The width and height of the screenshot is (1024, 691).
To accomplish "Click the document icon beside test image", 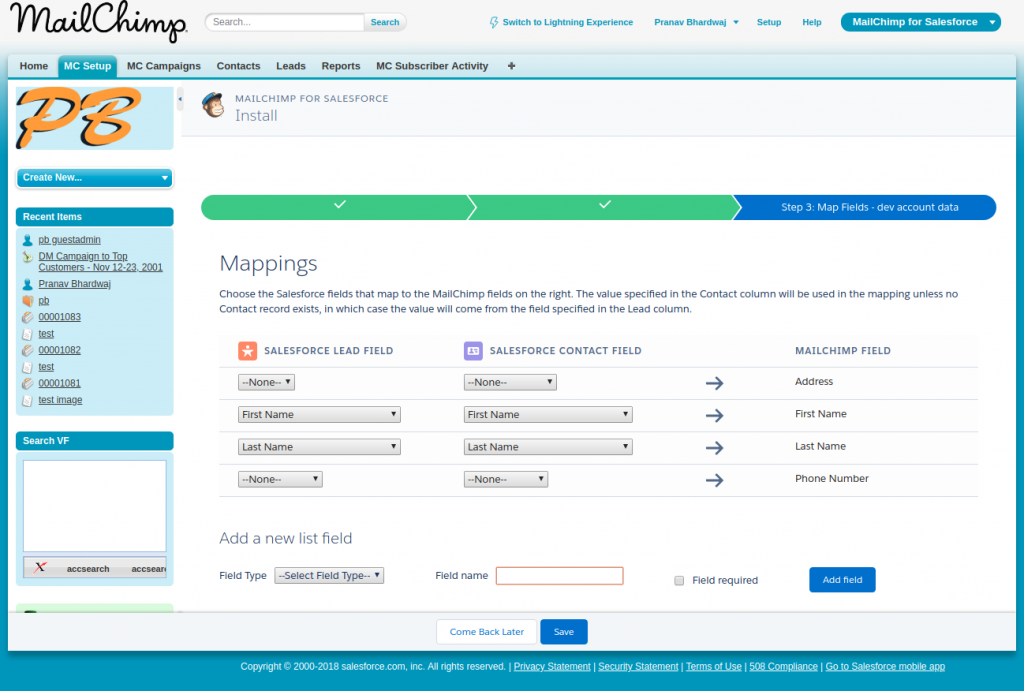I will 27,400.
